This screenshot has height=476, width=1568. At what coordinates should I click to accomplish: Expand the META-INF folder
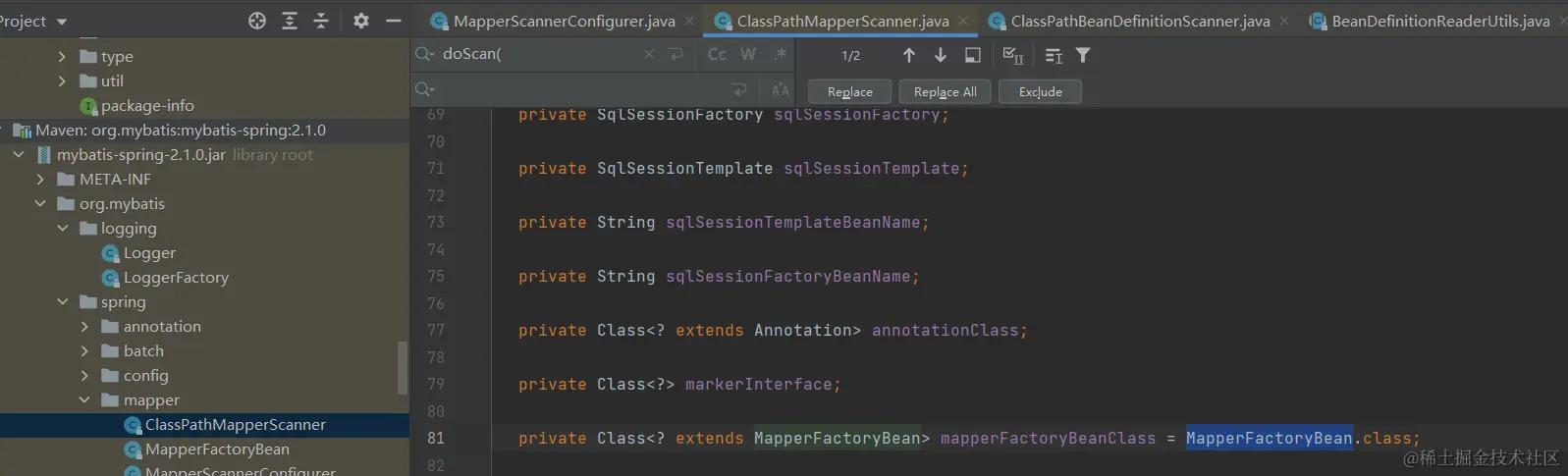click(40, 180)
